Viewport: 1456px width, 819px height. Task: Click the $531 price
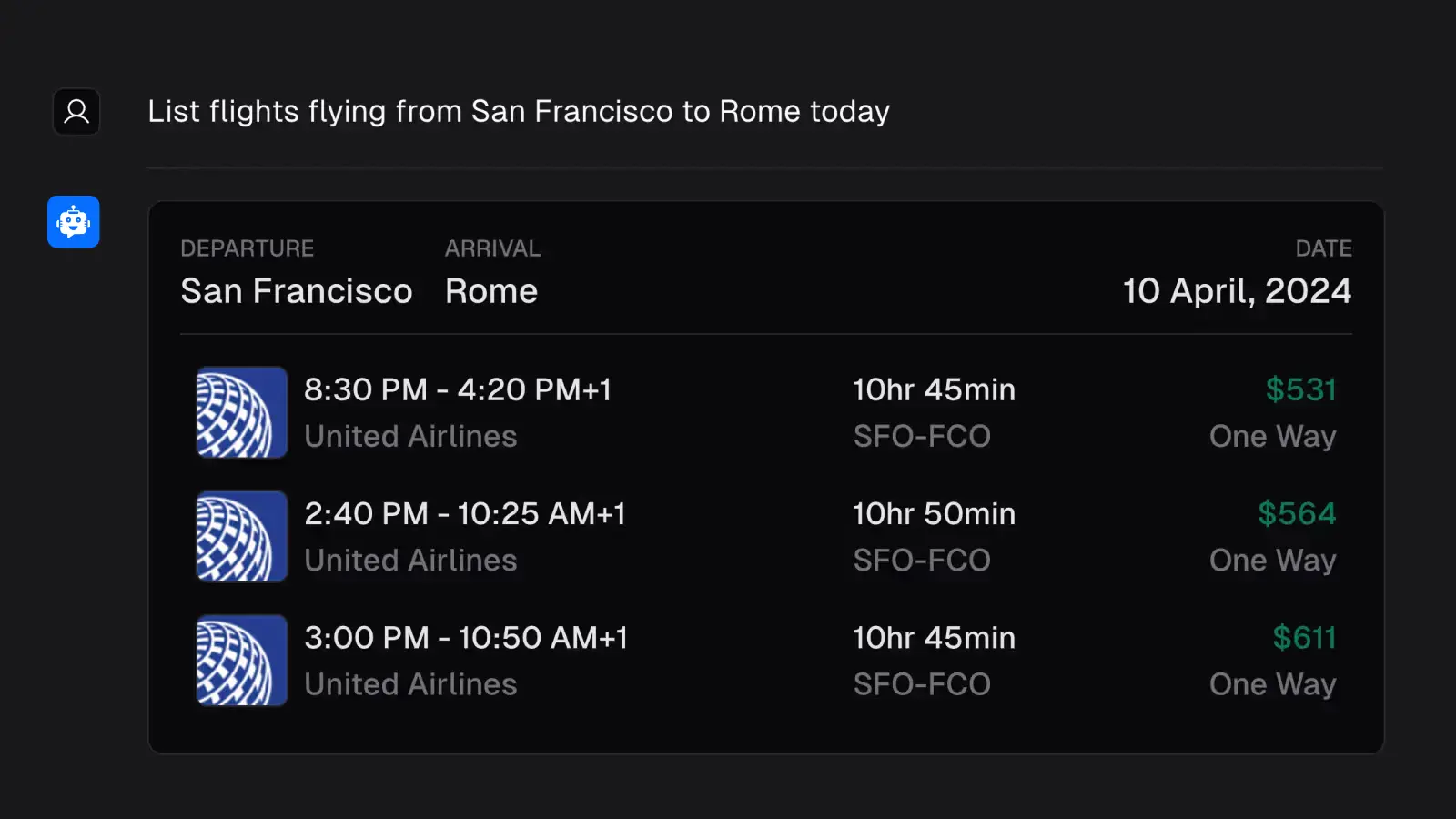1300,389
